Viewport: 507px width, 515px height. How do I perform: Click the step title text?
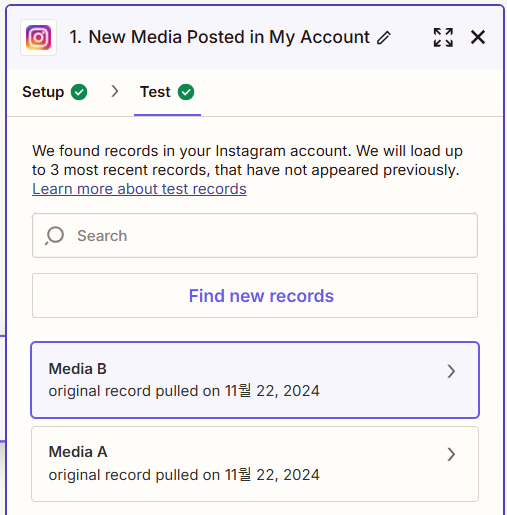[219, 37]
